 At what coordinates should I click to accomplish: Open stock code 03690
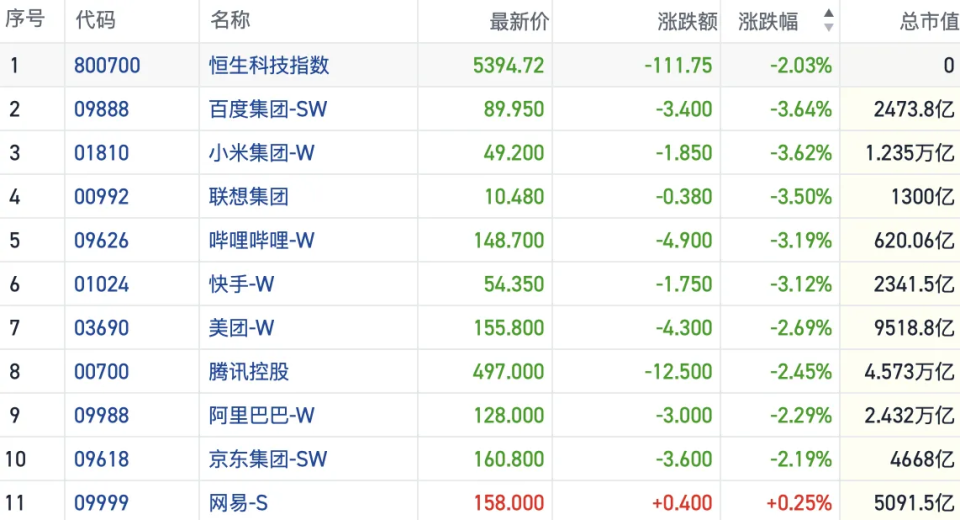tap(102, 328)
